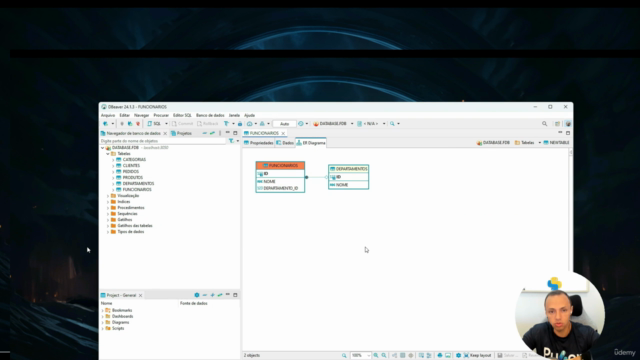Image resolution: width=640 pixels, height=360 pixels.
Task: Open the SQL editor toolbar button
Action: (154, 124)
